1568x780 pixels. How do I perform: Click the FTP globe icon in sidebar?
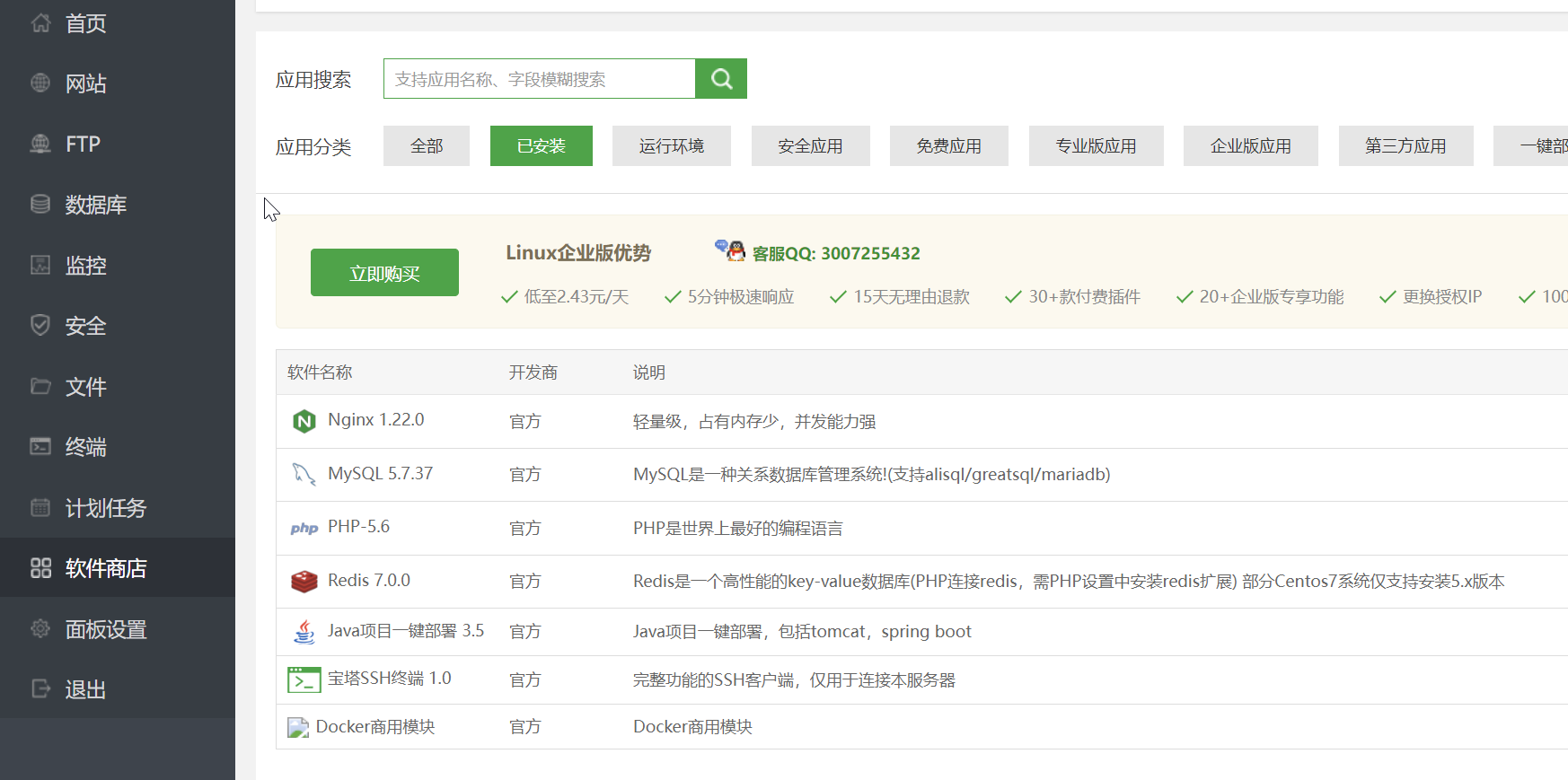(40, 144)
